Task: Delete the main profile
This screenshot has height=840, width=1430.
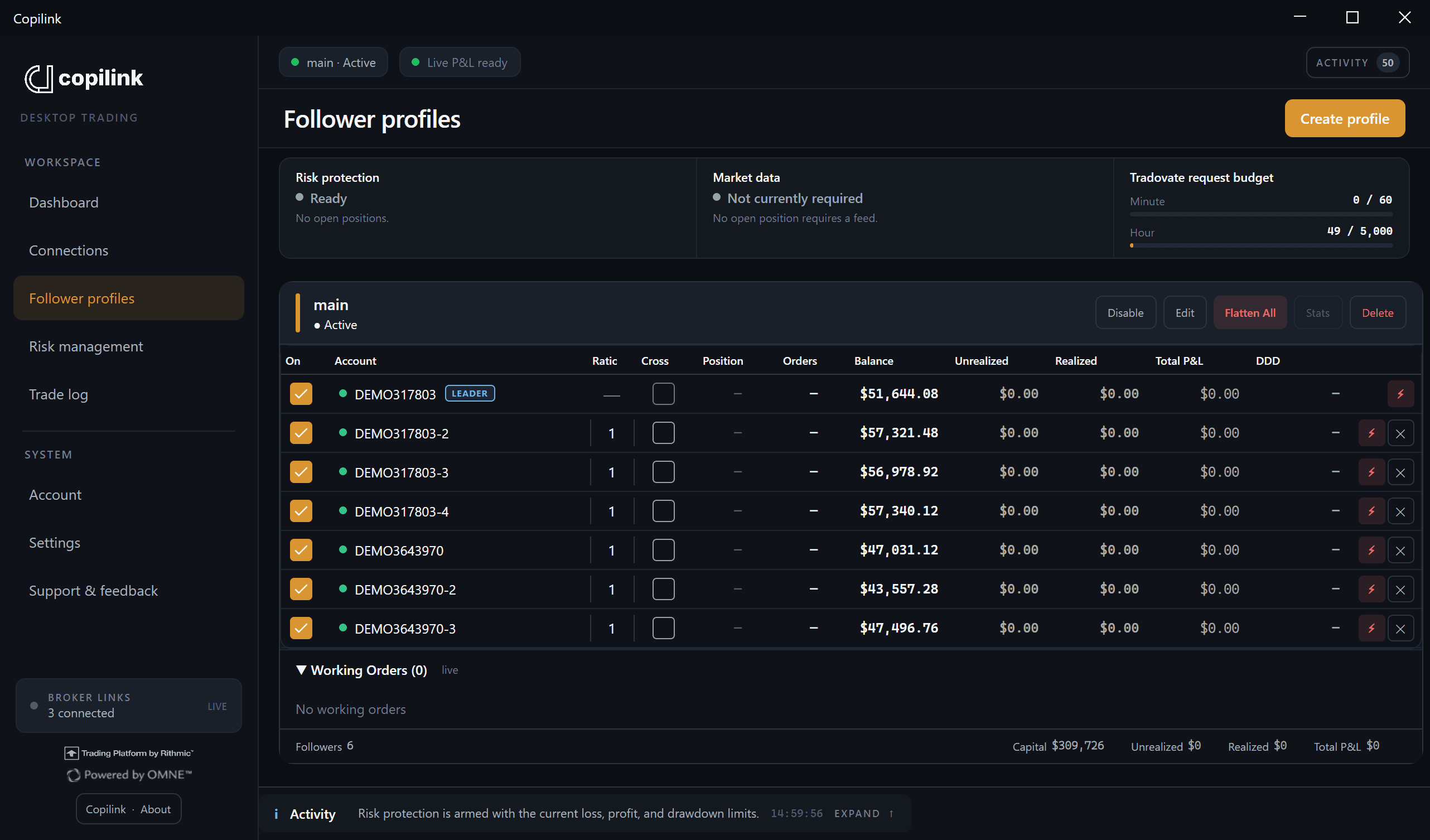Action: pos(1377,313)
